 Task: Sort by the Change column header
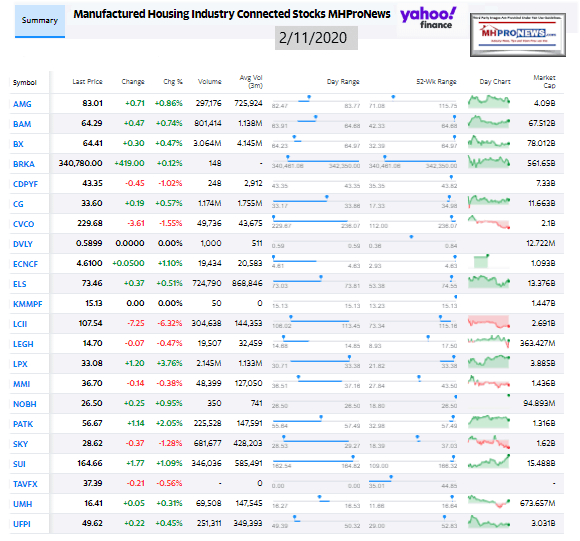(133, 82)
